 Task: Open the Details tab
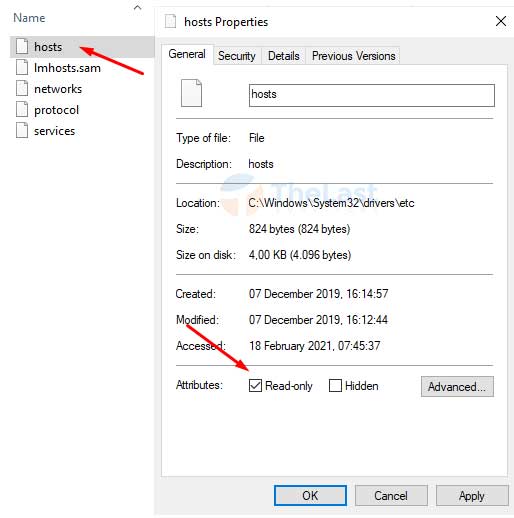point(284,56)
